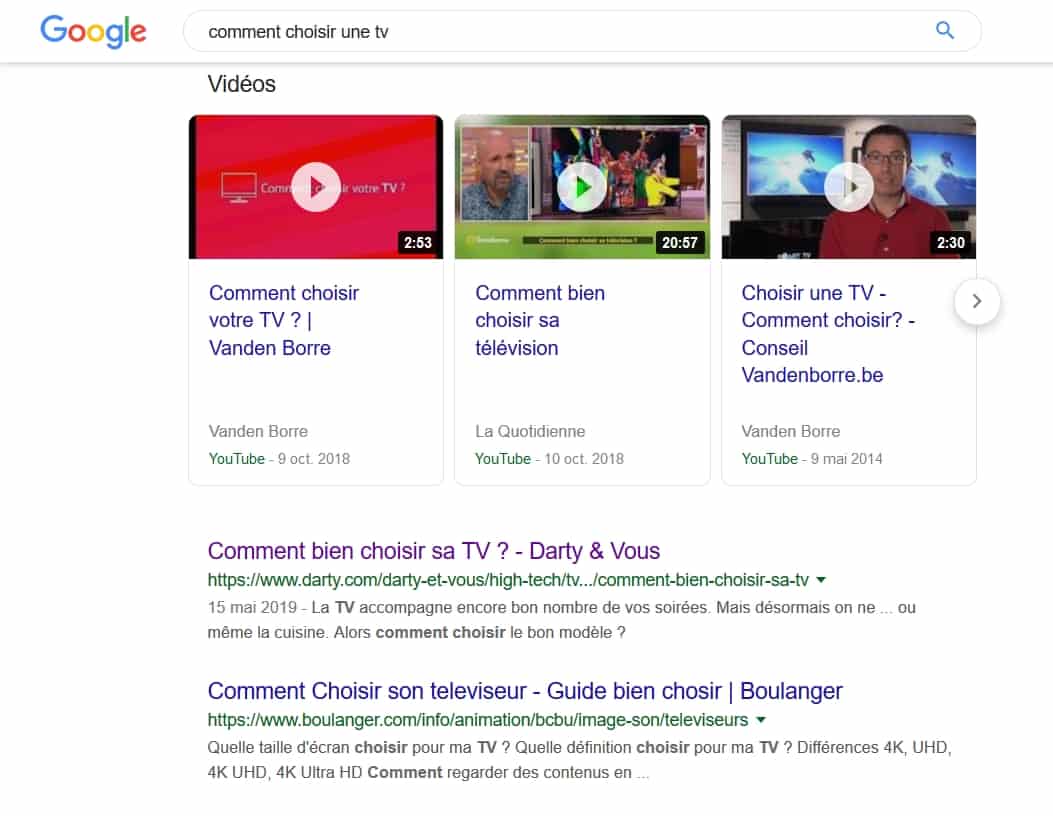
Task: Click Darty snippet starting '15 mai 2019'
Action: coord(561,620)
